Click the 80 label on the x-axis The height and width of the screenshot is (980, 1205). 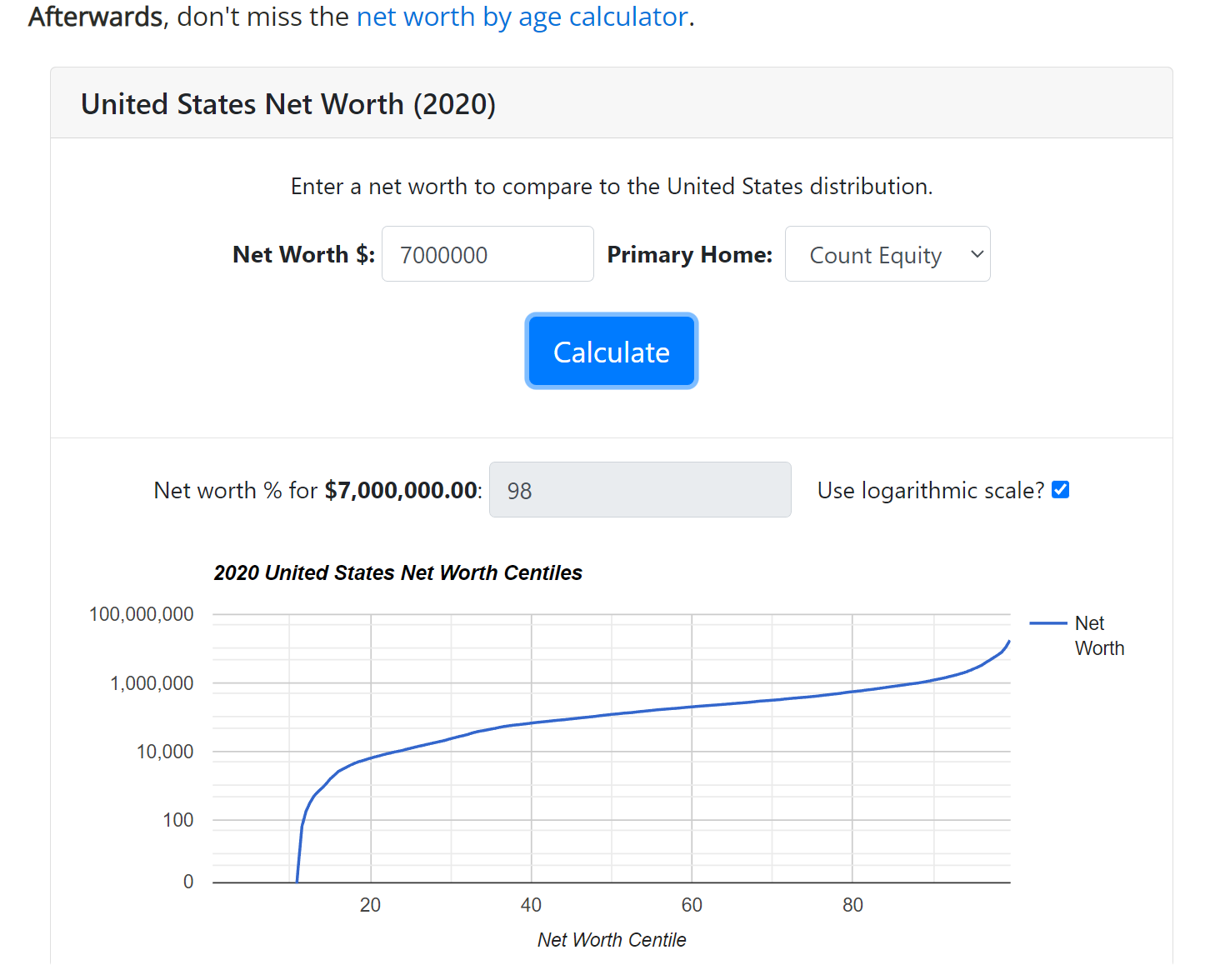pos(852,905)
